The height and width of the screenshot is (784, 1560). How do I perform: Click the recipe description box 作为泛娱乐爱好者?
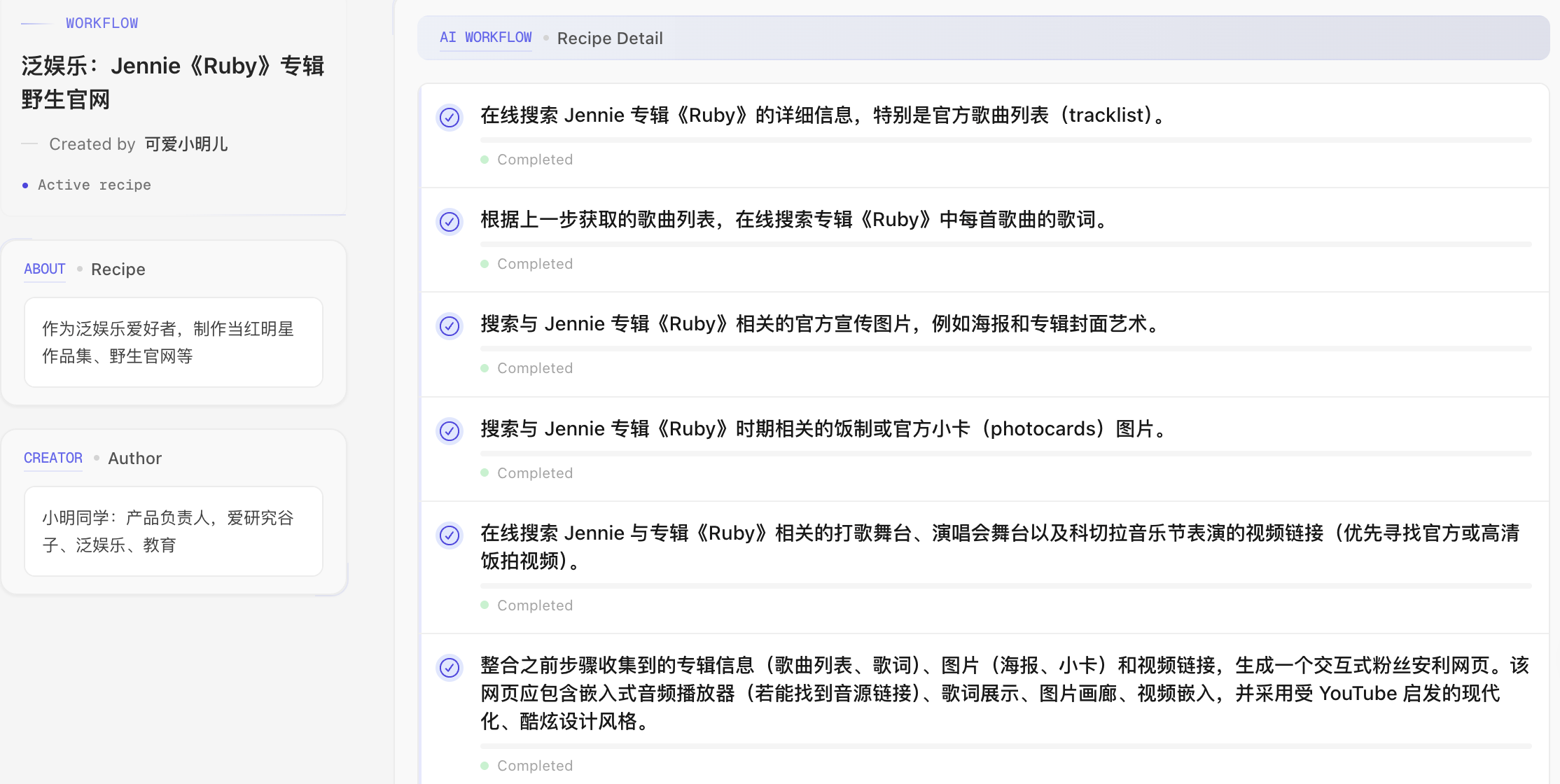(x=174, y=342)
